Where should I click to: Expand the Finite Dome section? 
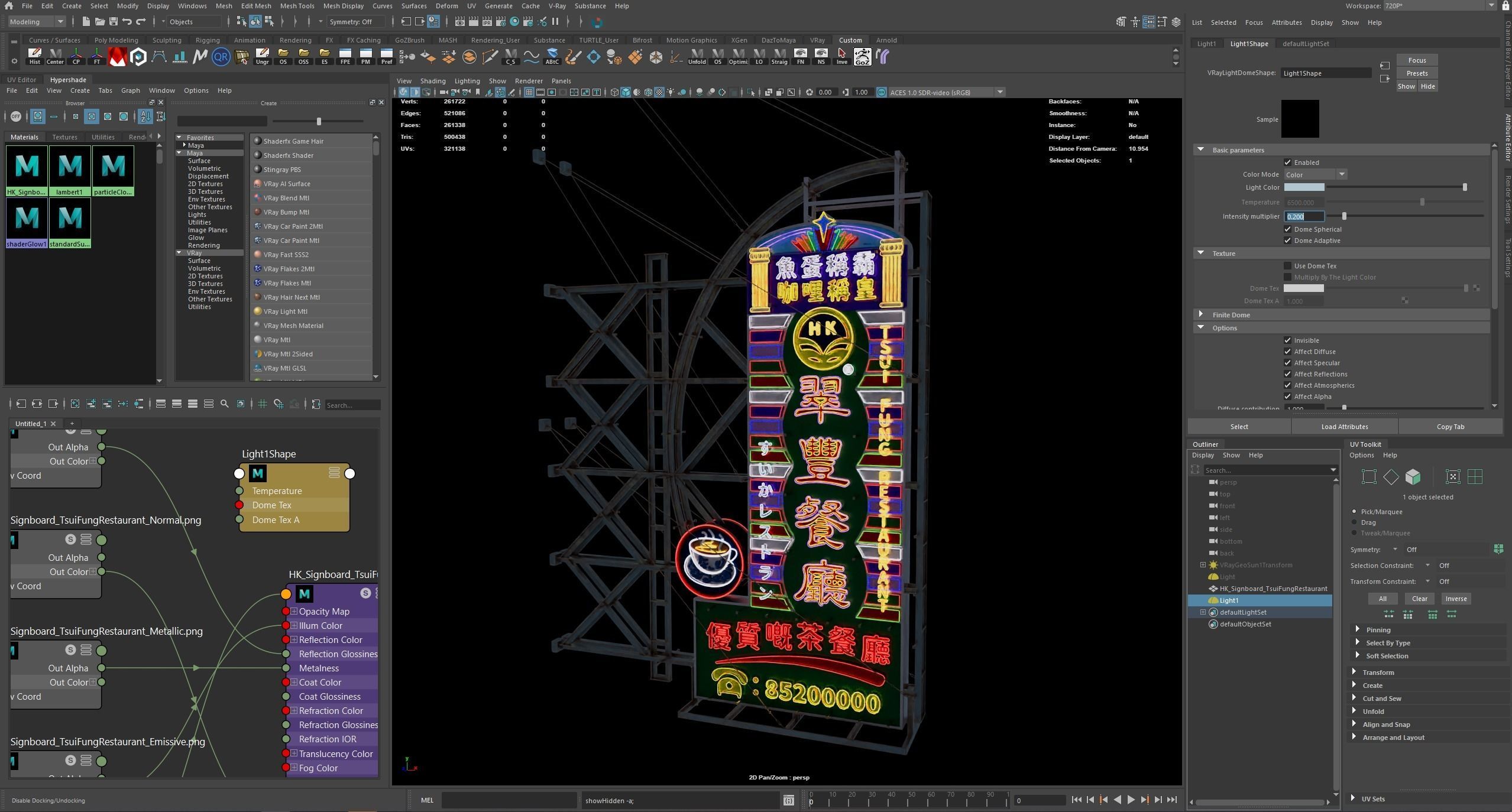coord(1200,315)
